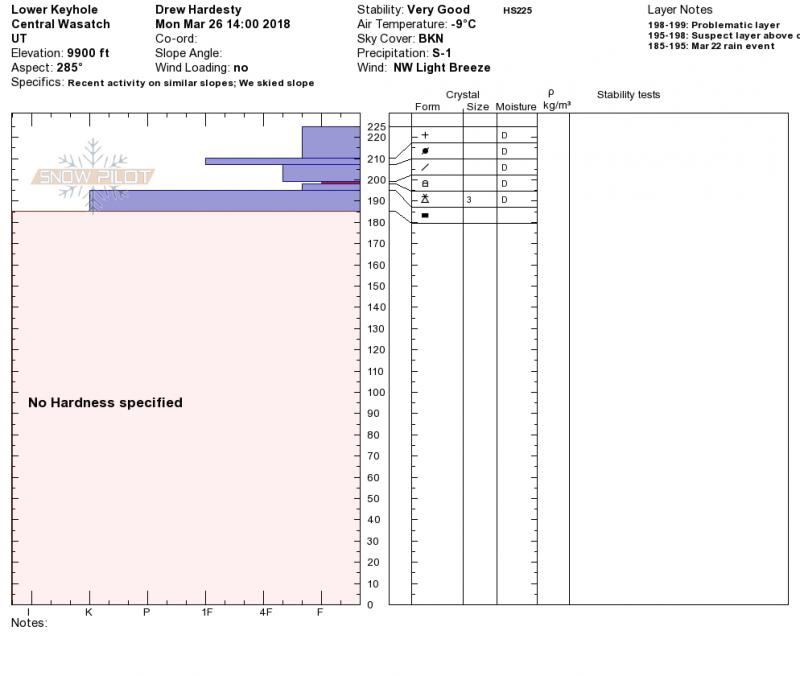Click the slash decomposing crystal form symbol
The height and width of the screenshot is (676, 800).
point(425,167)
